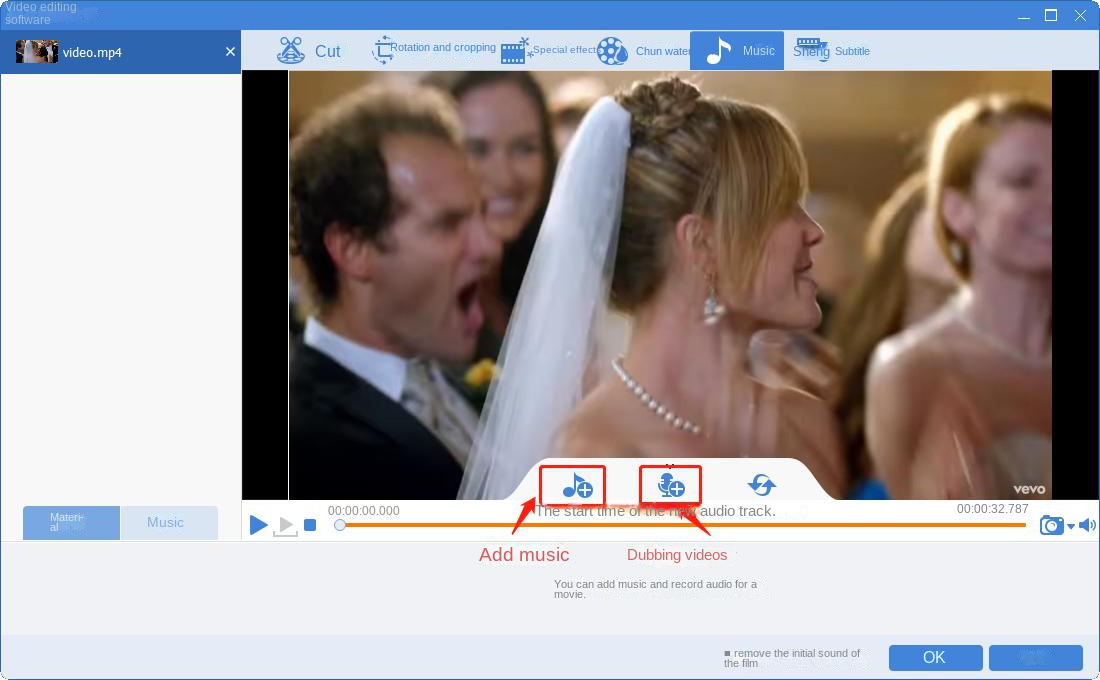This screenshot has width=1100, height=680.
Task: Open the Cut tool
Action: [308, 51]
